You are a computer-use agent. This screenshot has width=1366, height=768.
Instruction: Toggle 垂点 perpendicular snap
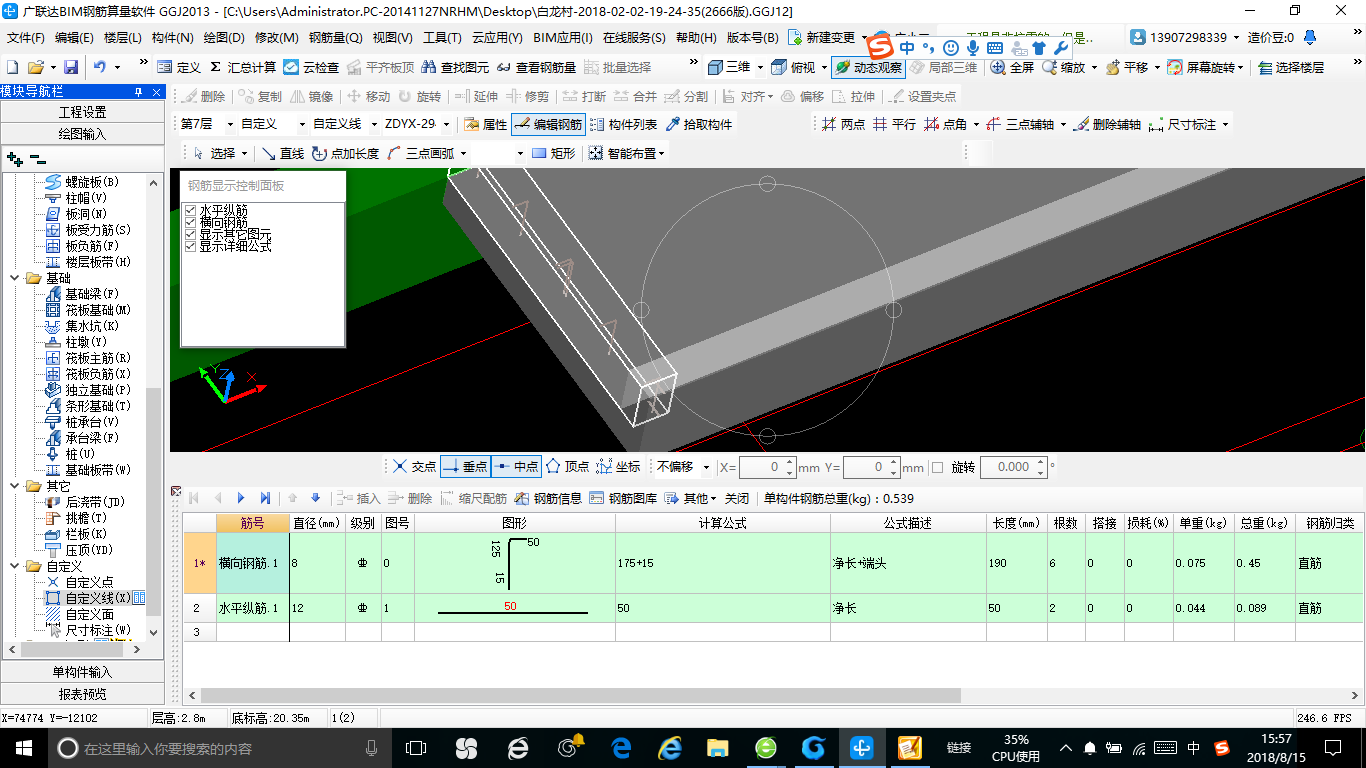465,466
